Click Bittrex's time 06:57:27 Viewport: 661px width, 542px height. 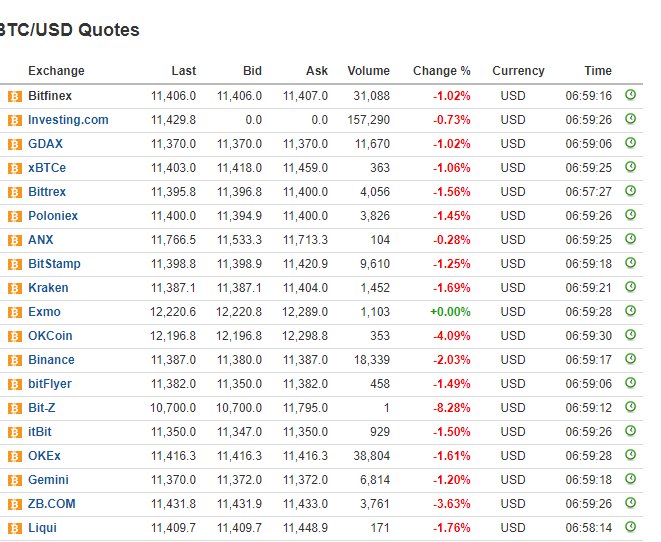point(588,192)
